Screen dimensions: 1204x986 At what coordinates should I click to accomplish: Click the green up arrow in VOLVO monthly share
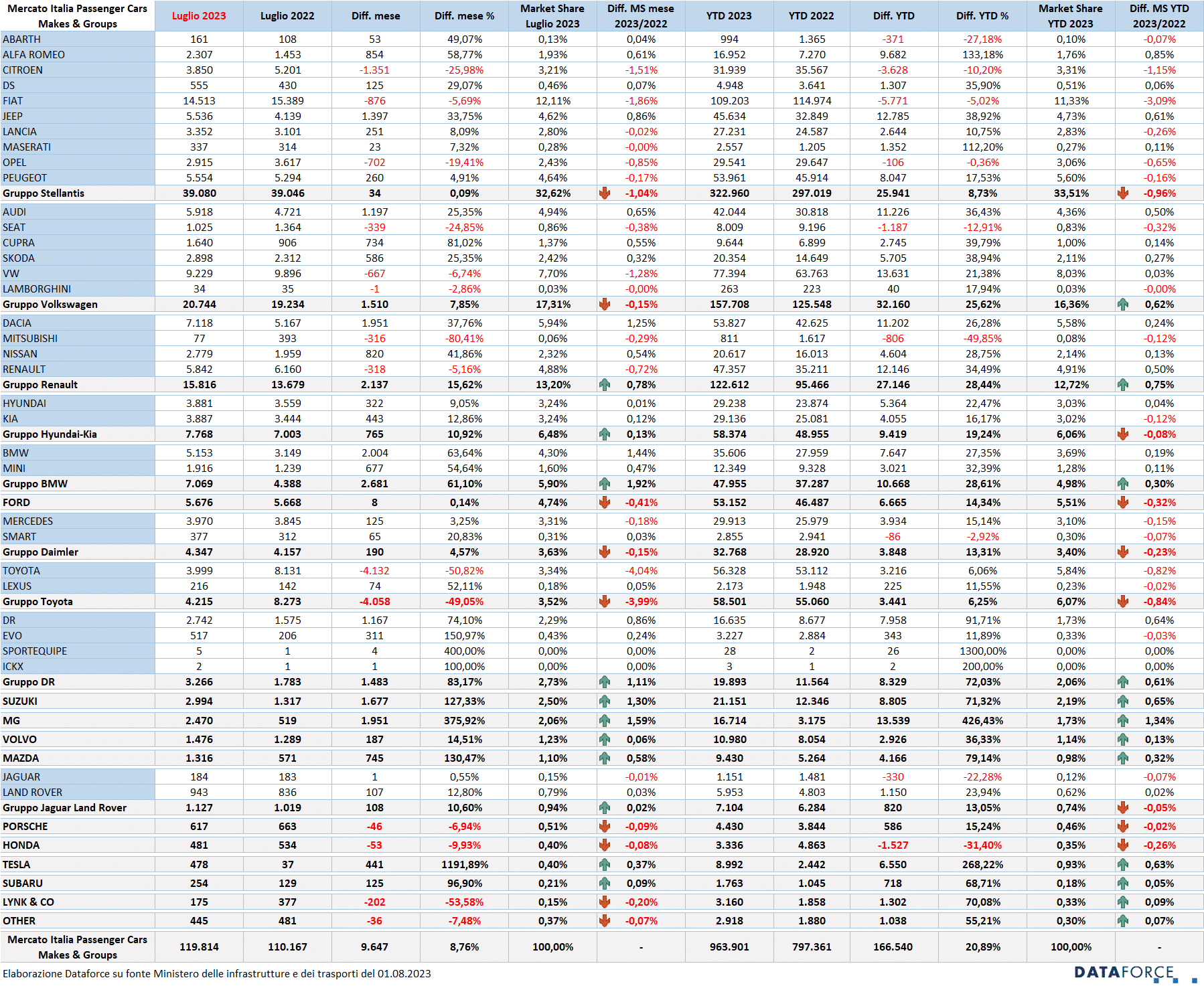(x=605, y=740)
